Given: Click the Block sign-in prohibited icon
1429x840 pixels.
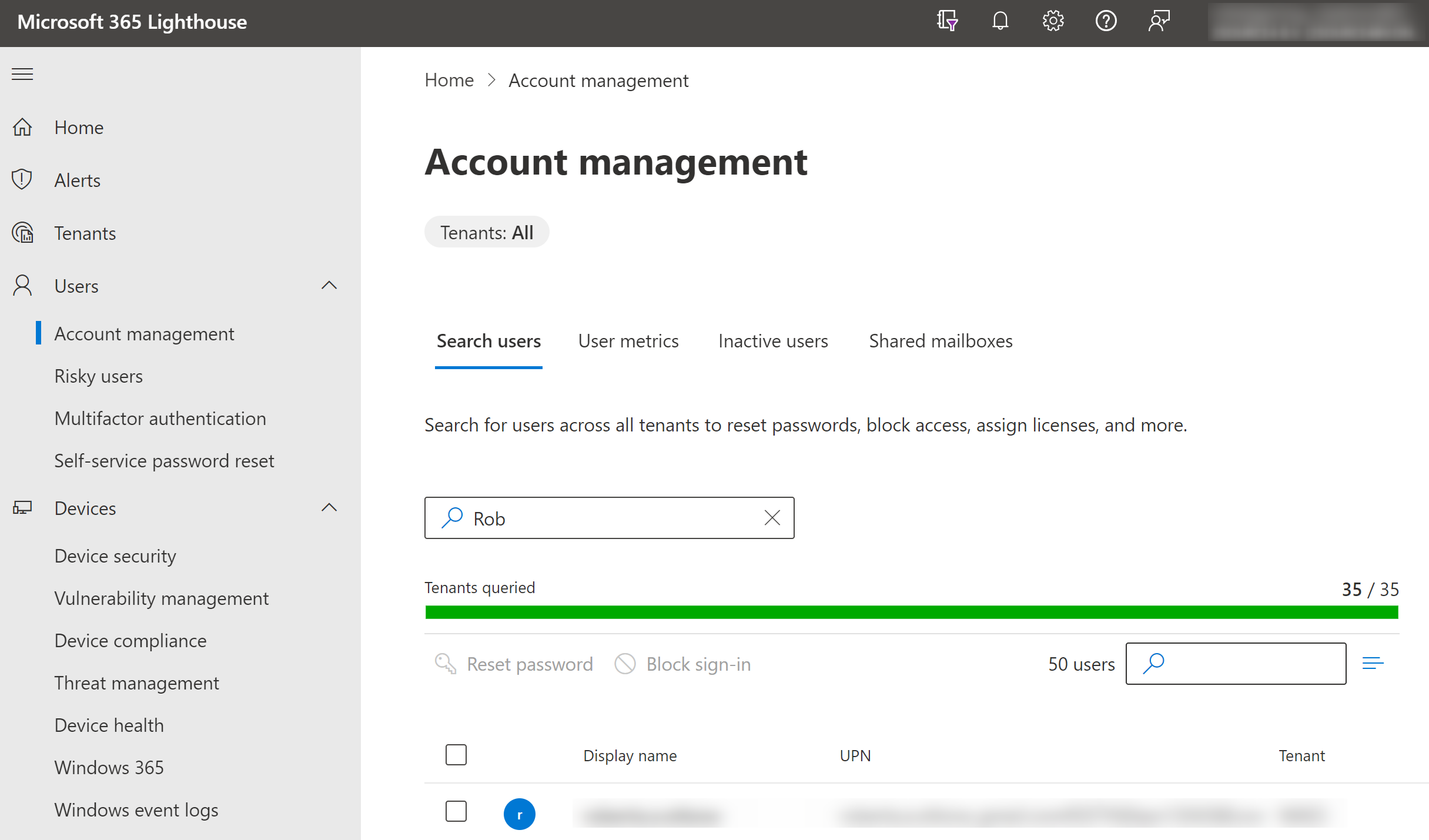Looking at the screenshot, I should (x=625, y=664).
